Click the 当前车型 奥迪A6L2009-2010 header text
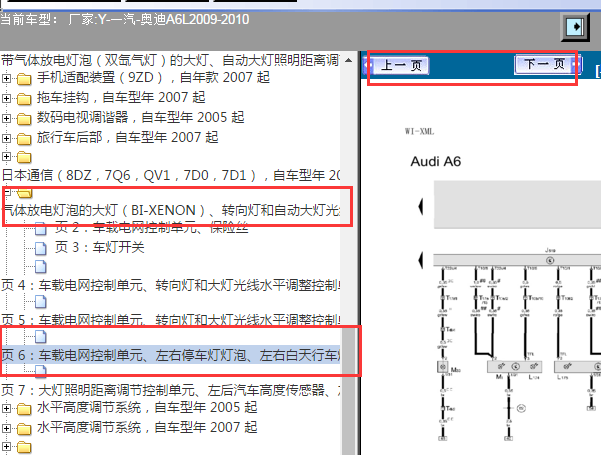 tap(125, 19)
